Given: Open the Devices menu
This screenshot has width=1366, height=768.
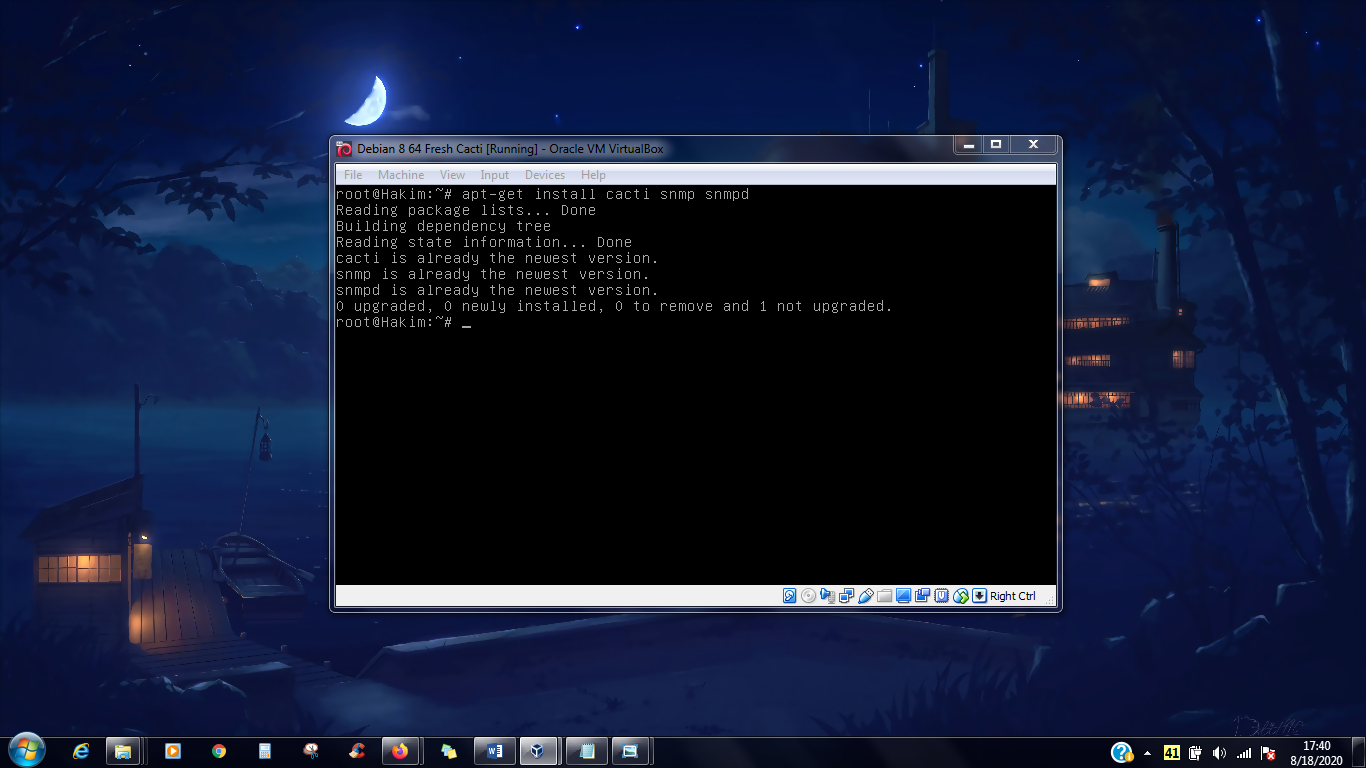Looking at the screenshot, I should pyautogui.click(x=545, y=175).
